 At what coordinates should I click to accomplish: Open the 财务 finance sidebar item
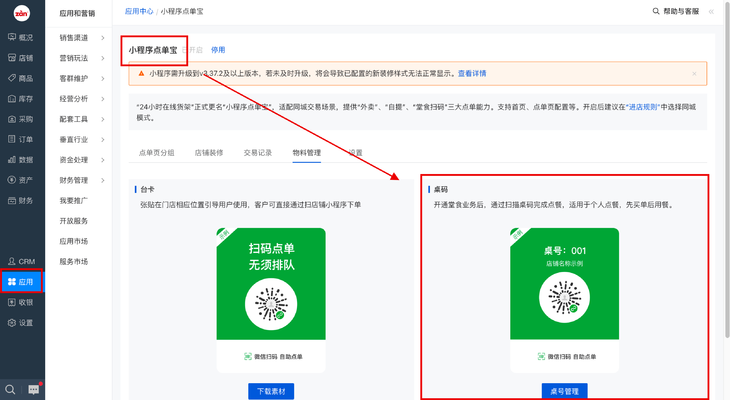click(21, 201)
